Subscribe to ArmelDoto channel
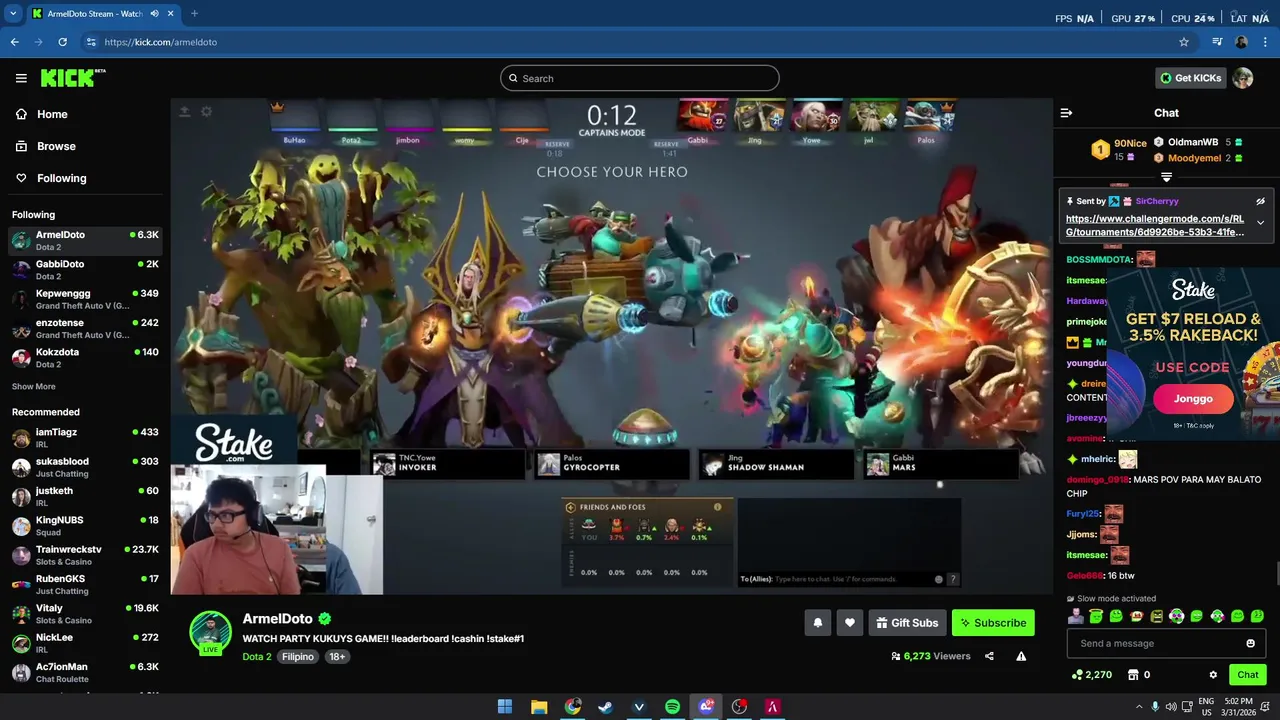Image resolution: width=1280 pixels, height=720 pixels. click(x=993, y=623)
